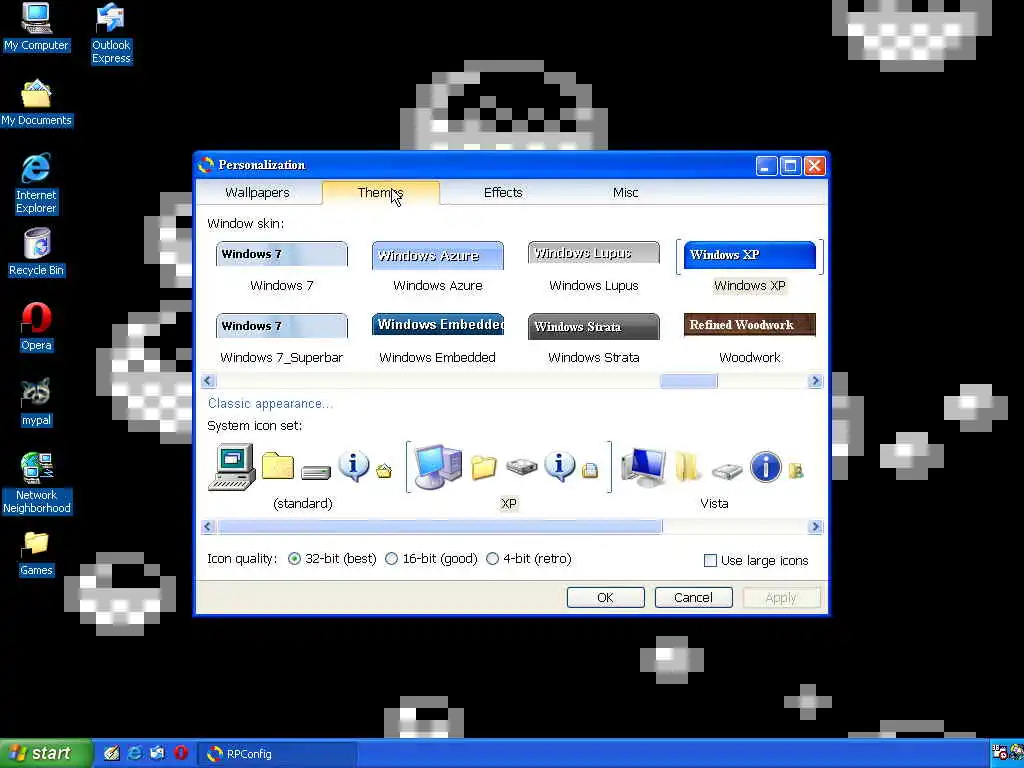Click the OK button
This screenshot has height=768, width=1024.
point(605,598)
